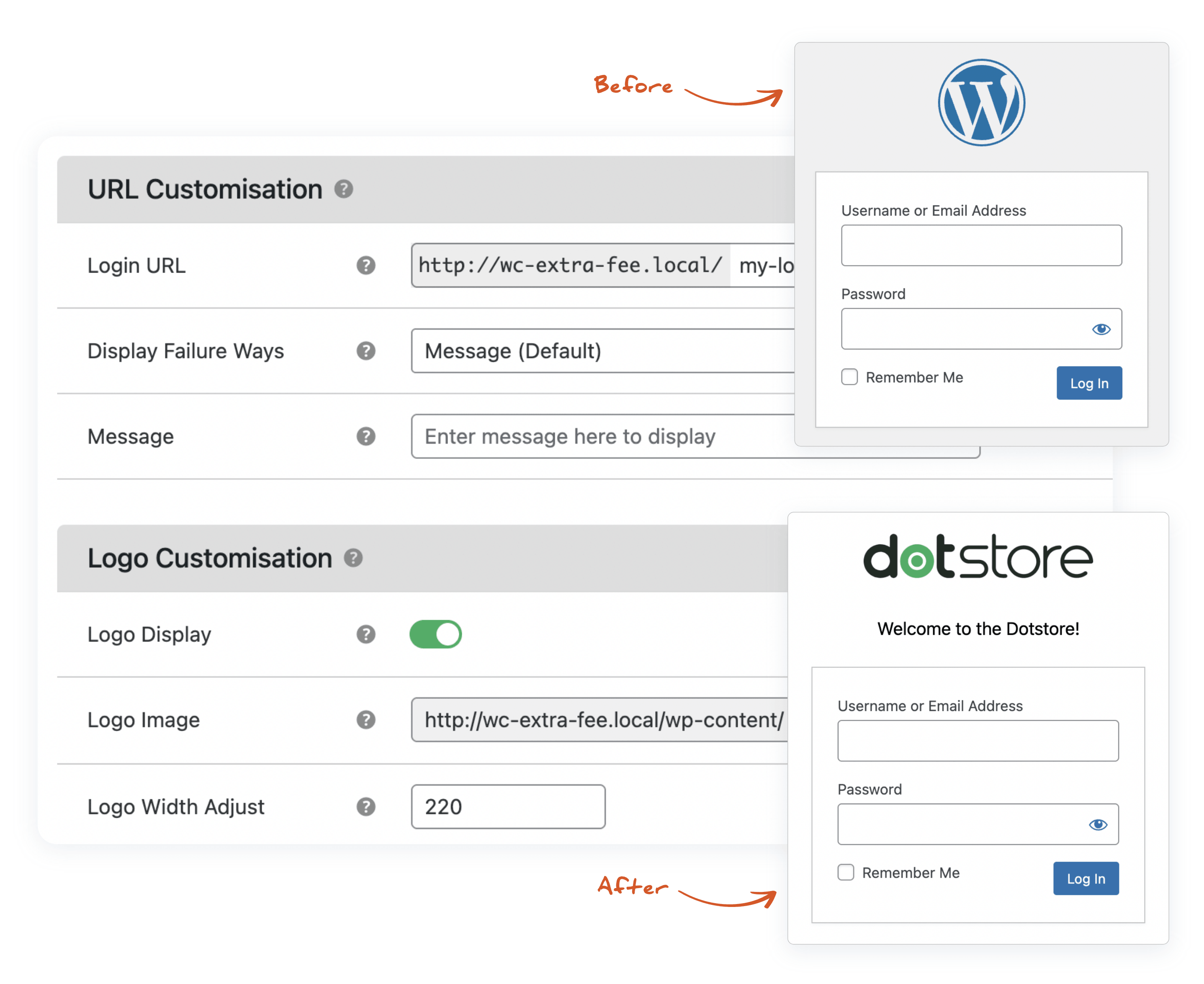Click the Logo Image URL field

click(x=599, y=720)
